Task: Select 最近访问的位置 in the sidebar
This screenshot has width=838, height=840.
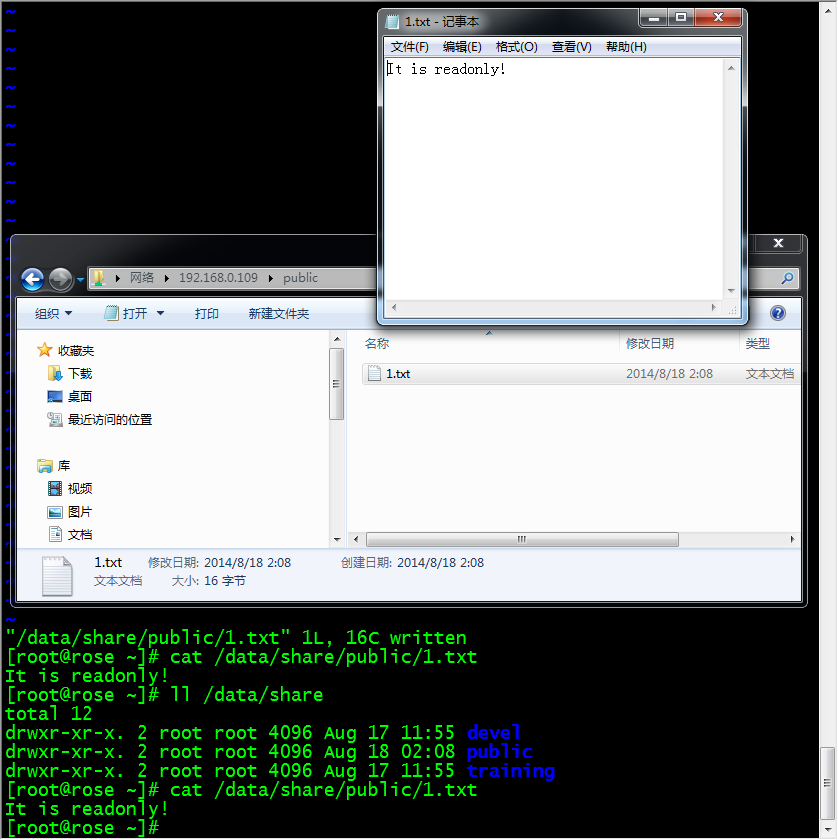Action: (110, 419)
